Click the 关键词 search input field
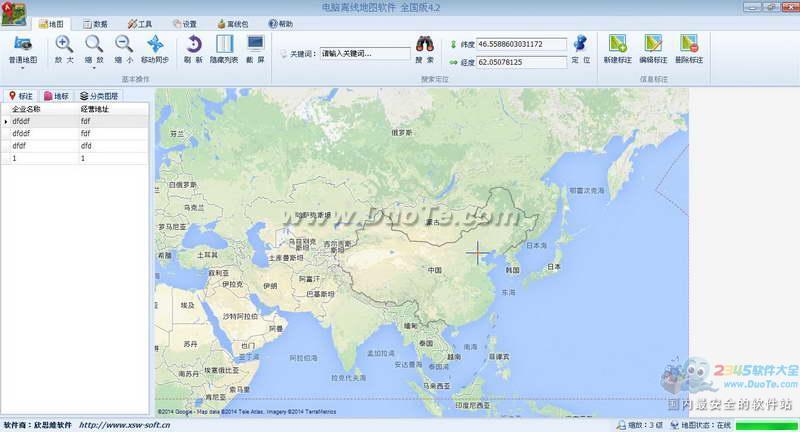 pyautogui.click(x=364, y=54)
